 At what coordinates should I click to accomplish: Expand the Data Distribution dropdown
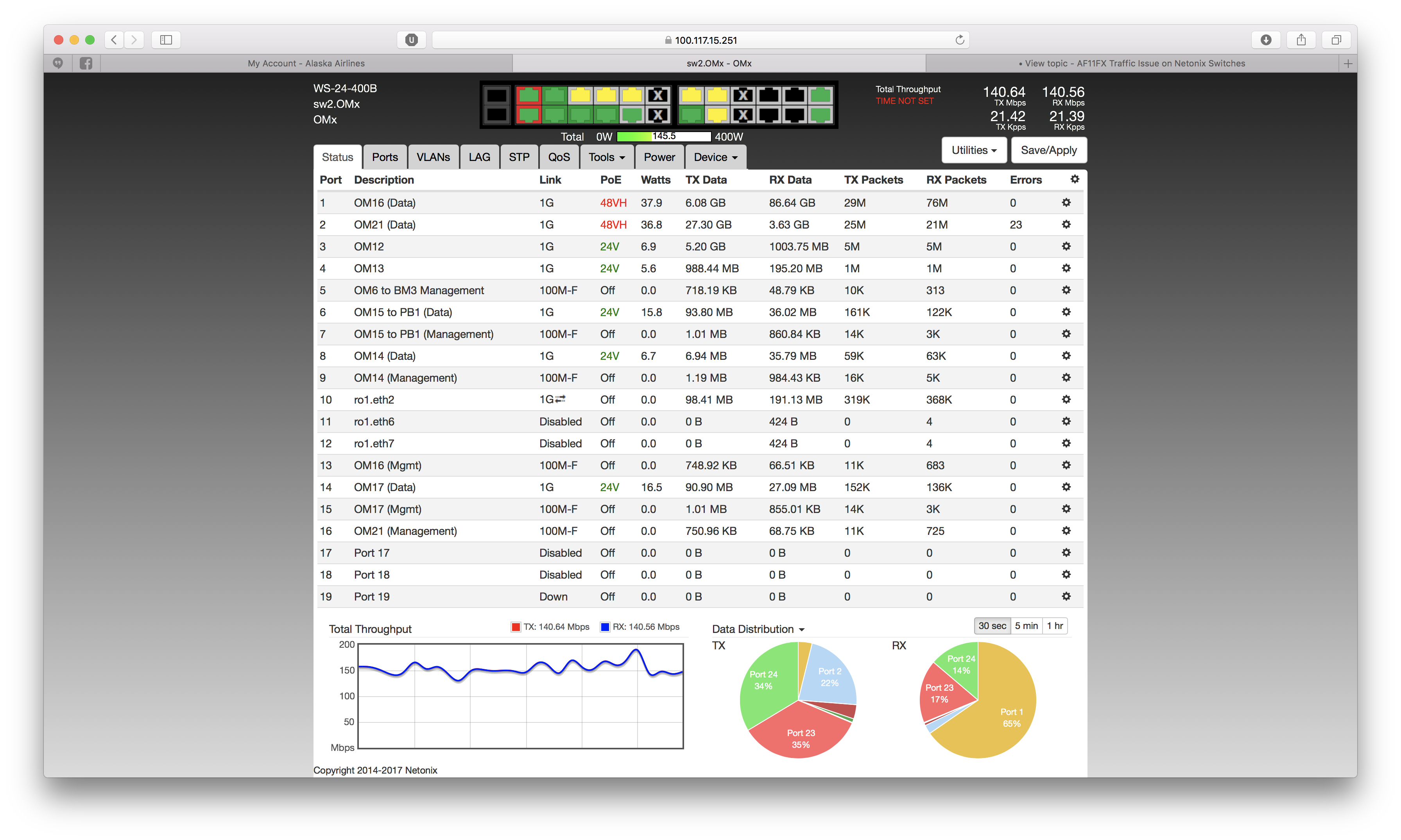[758, 629]
